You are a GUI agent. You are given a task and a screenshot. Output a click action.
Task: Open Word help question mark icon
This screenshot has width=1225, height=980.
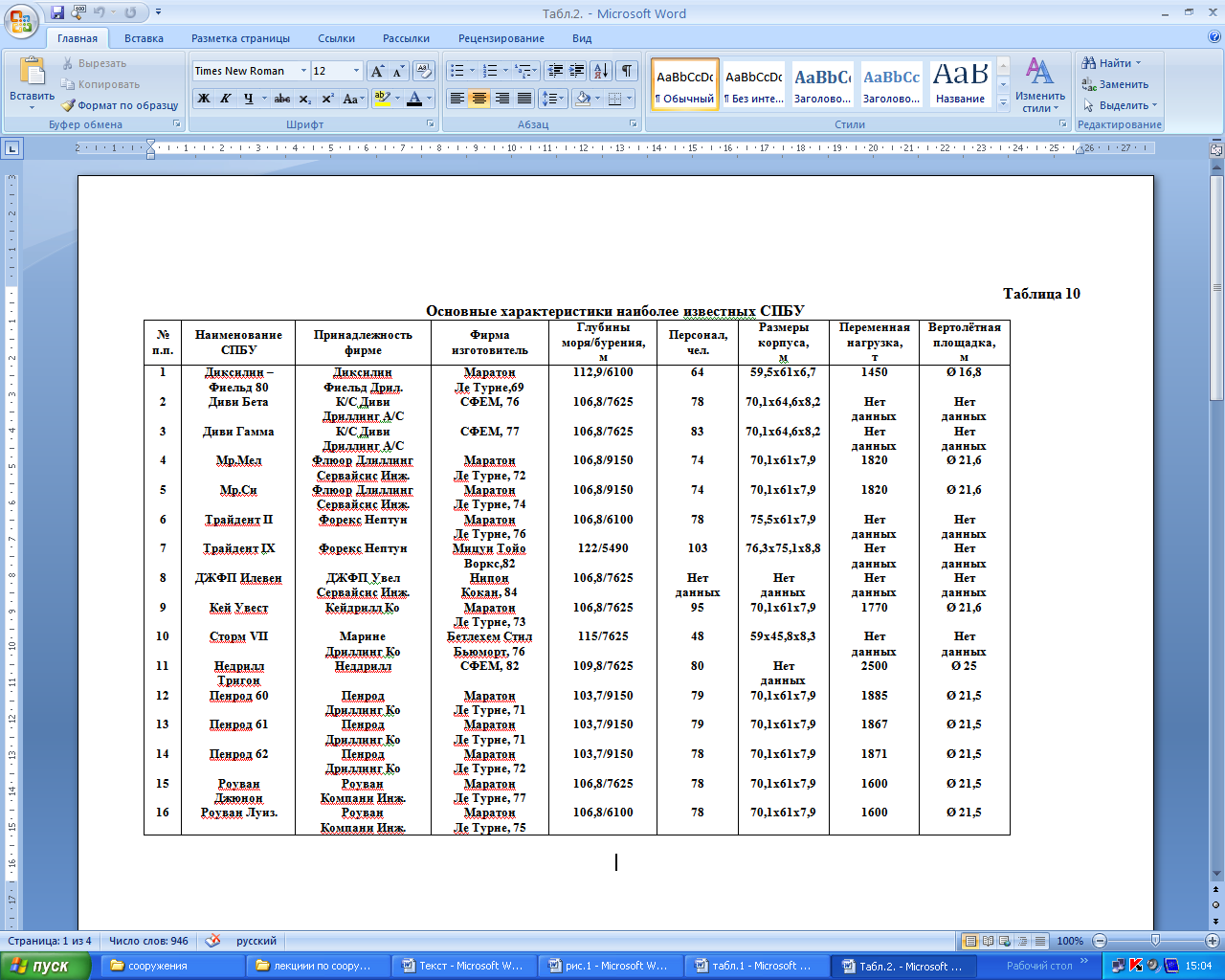pyautogui.click(x=1214, y=38)
